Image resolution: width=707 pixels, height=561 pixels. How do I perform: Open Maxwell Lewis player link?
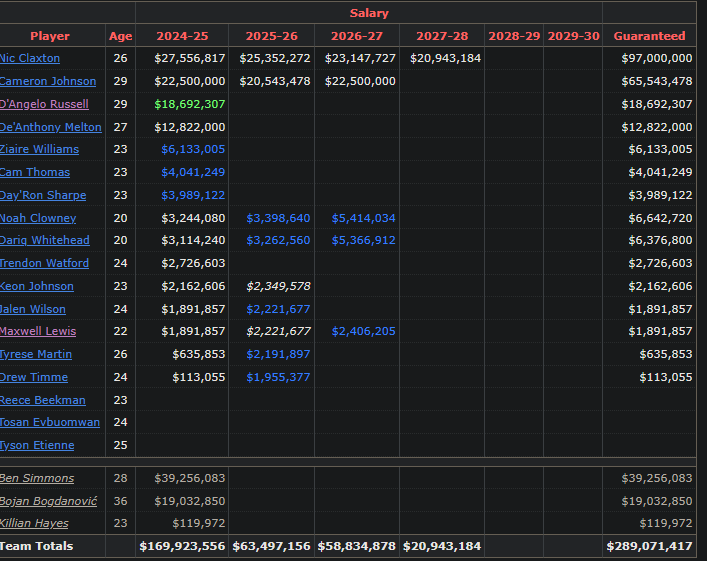point(38,331)
